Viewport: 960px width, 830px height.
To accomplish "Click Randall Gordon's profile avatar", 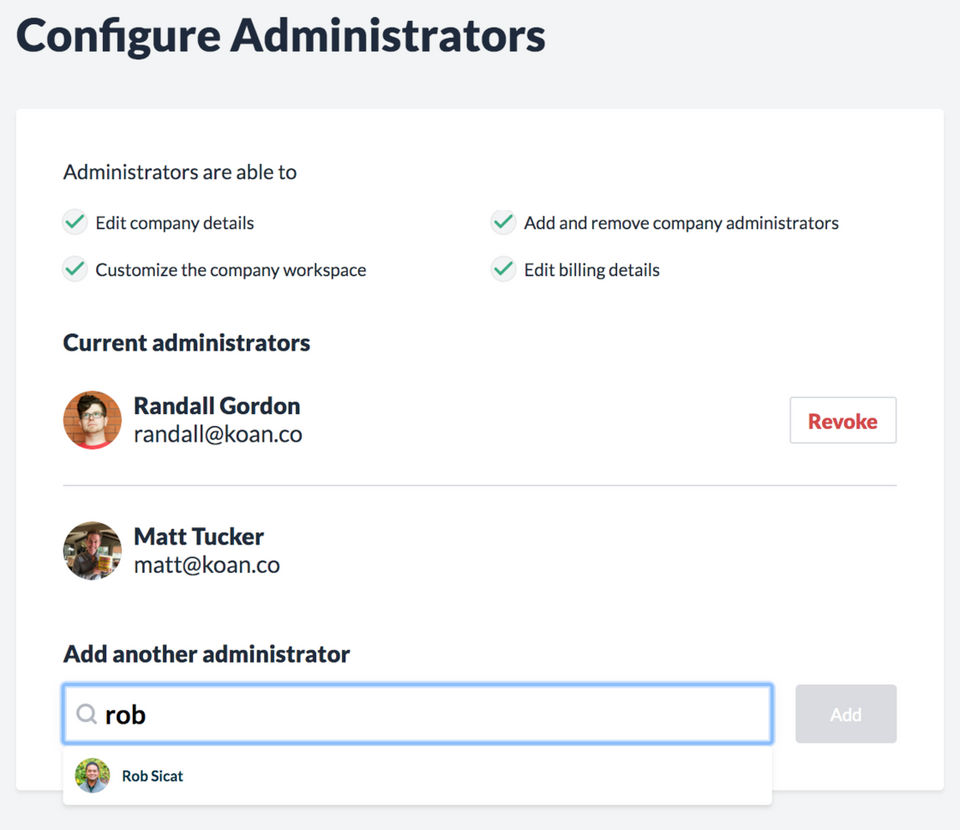I will (x=92, y=420).
